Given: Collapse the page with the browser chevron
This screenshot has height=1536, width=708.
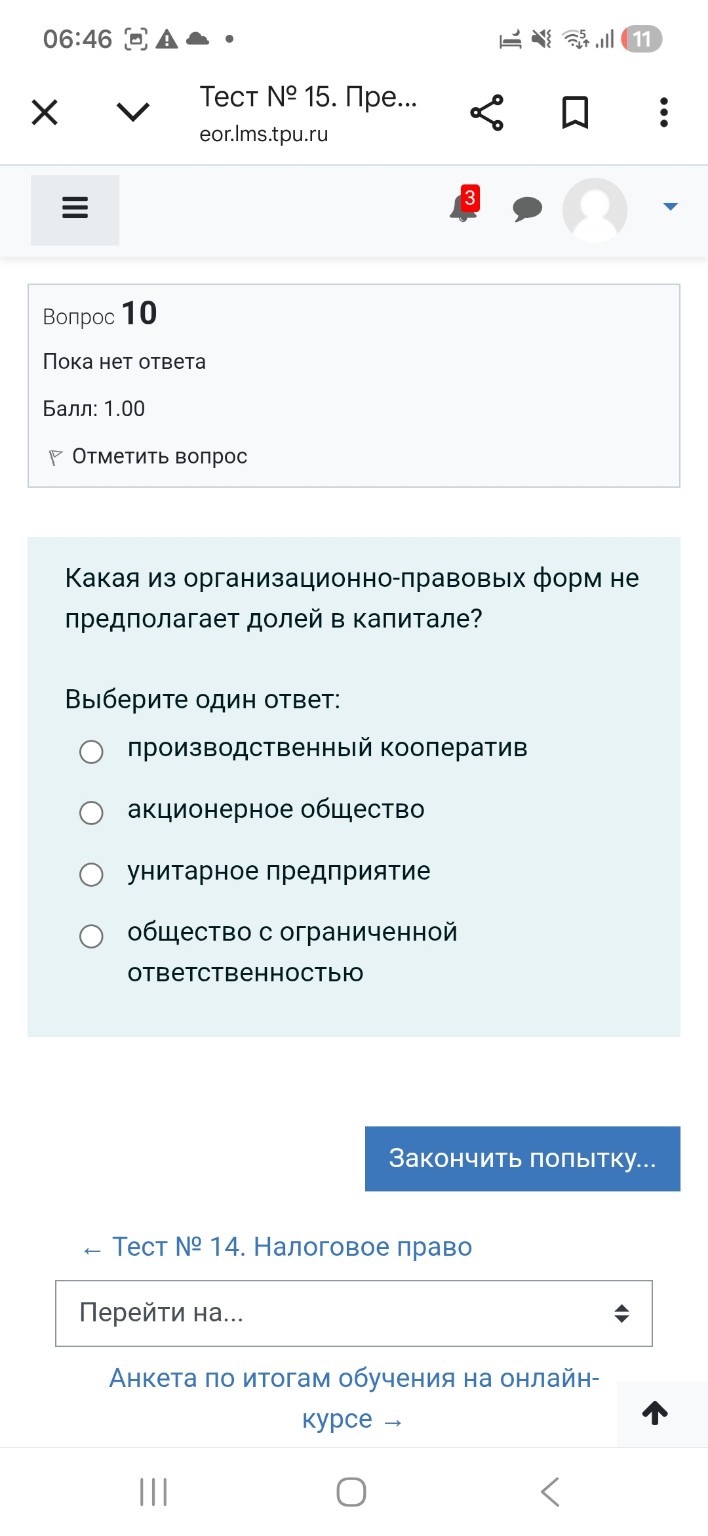Looking at the screenshot, I should coord(132,113).
